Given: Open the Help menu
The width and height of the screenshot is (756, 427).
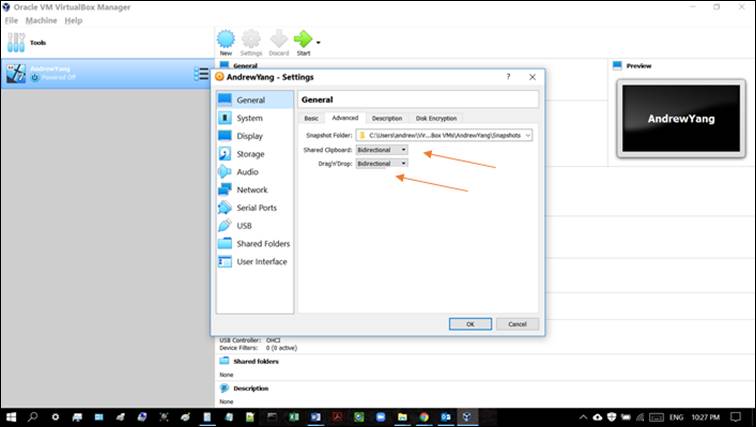Looking at the screenshot, I should 73,20.
